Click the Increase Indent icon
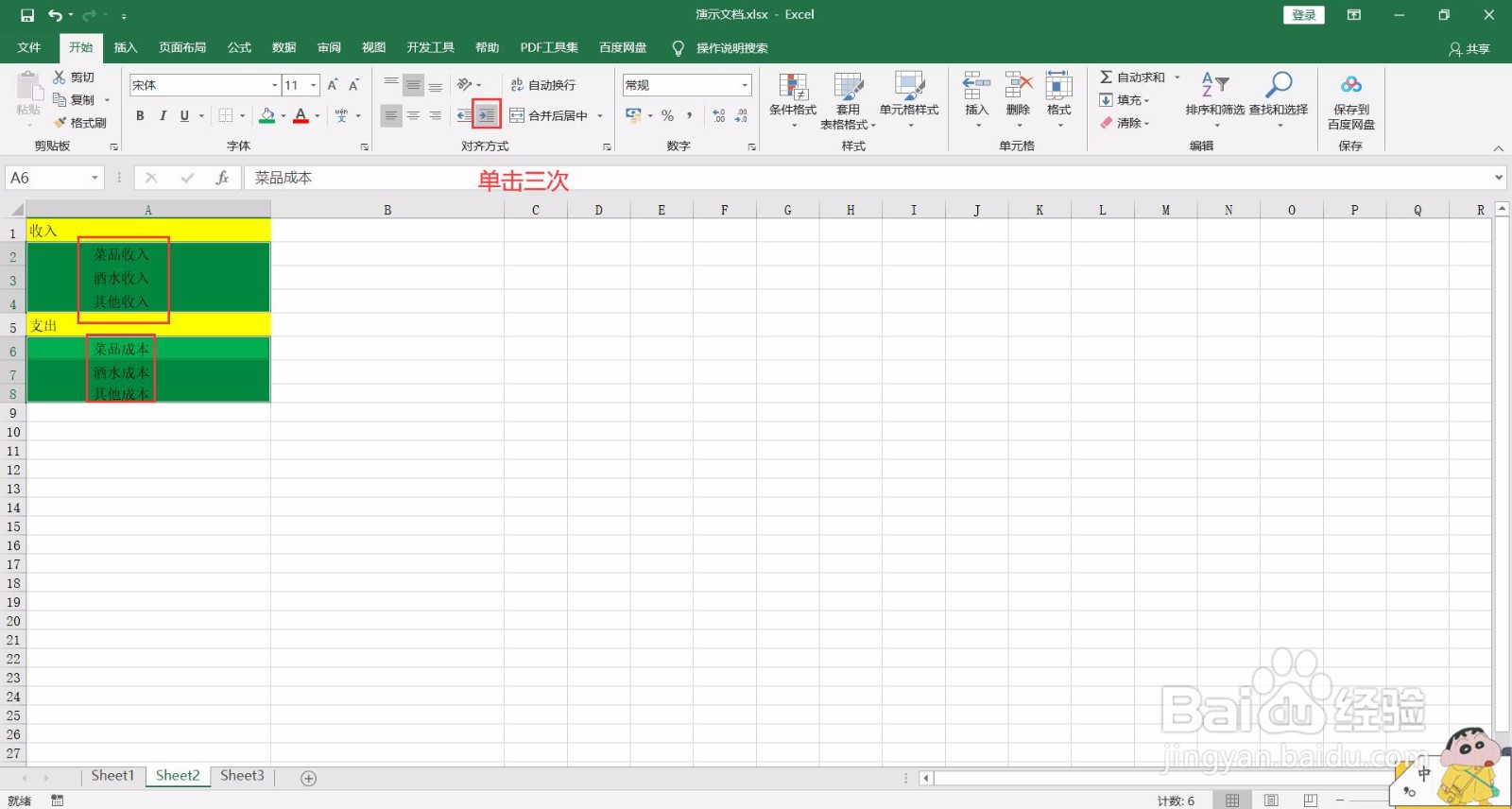 [486, 115]
